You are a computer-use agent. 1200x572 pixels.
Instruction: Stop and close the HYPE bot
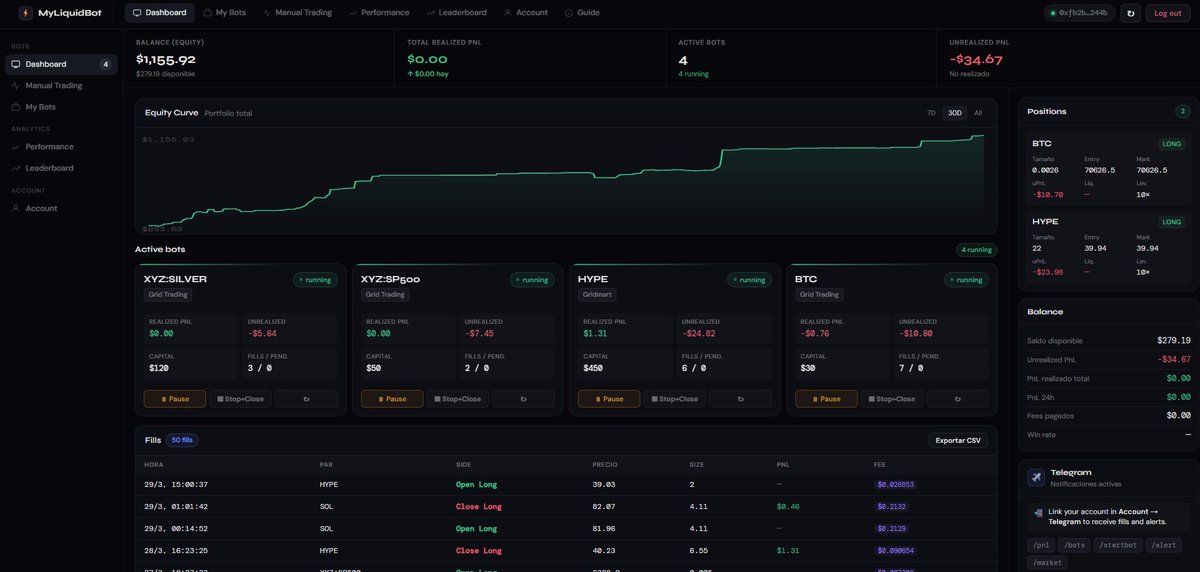pyautogui.click(x=674, y=399)
